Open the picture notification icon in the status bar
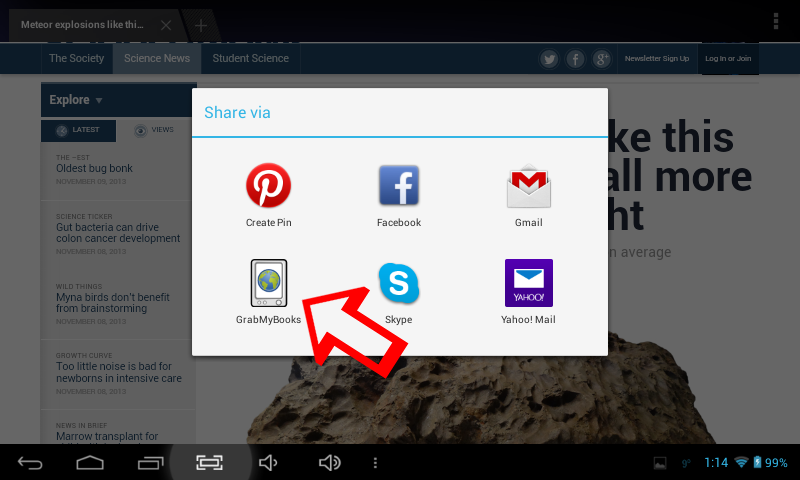Viewport: 800px width, 480px height. tap(660, 463)
